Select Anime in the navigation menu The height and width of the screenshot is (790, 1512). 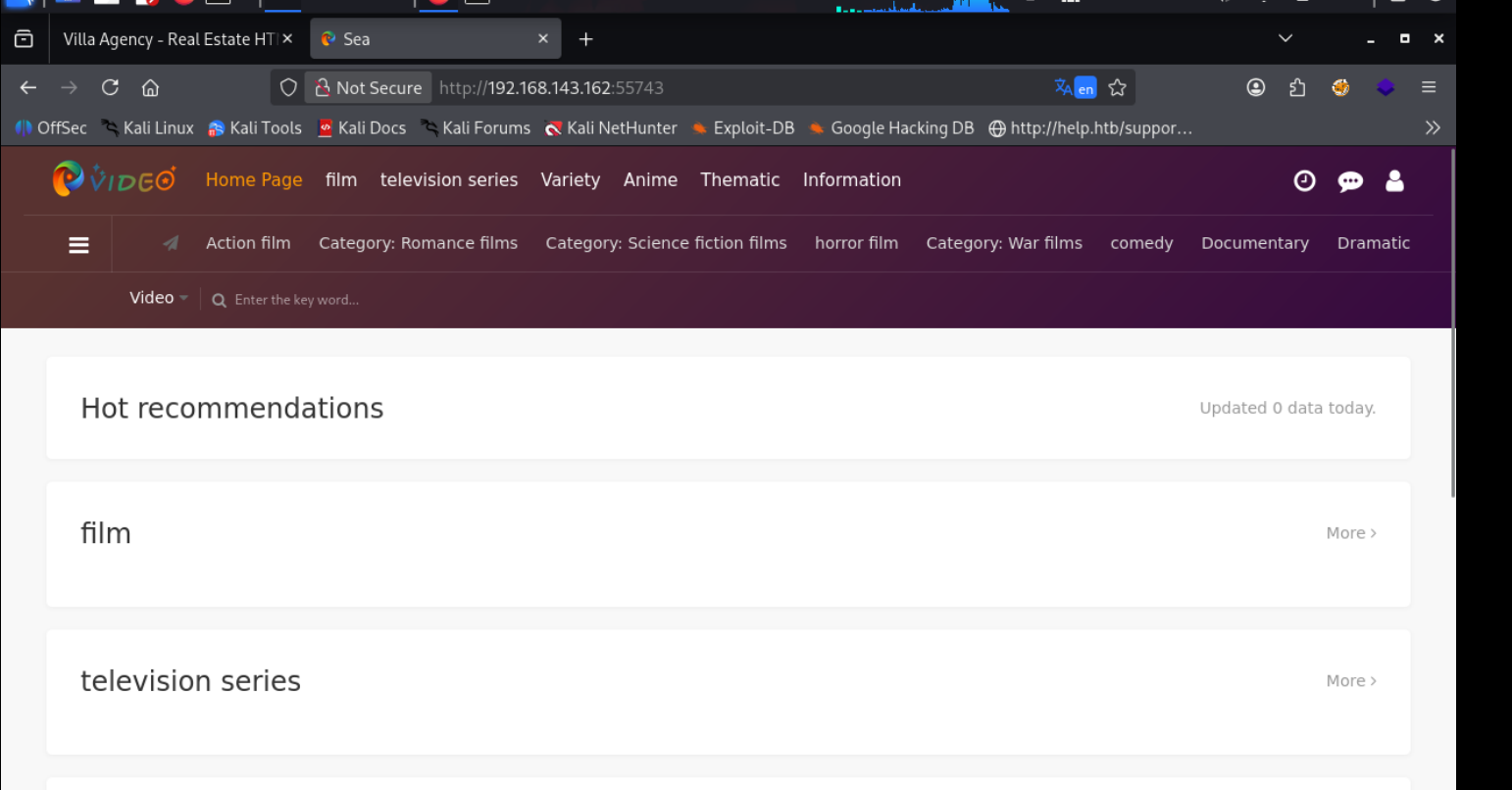(650, 179)
